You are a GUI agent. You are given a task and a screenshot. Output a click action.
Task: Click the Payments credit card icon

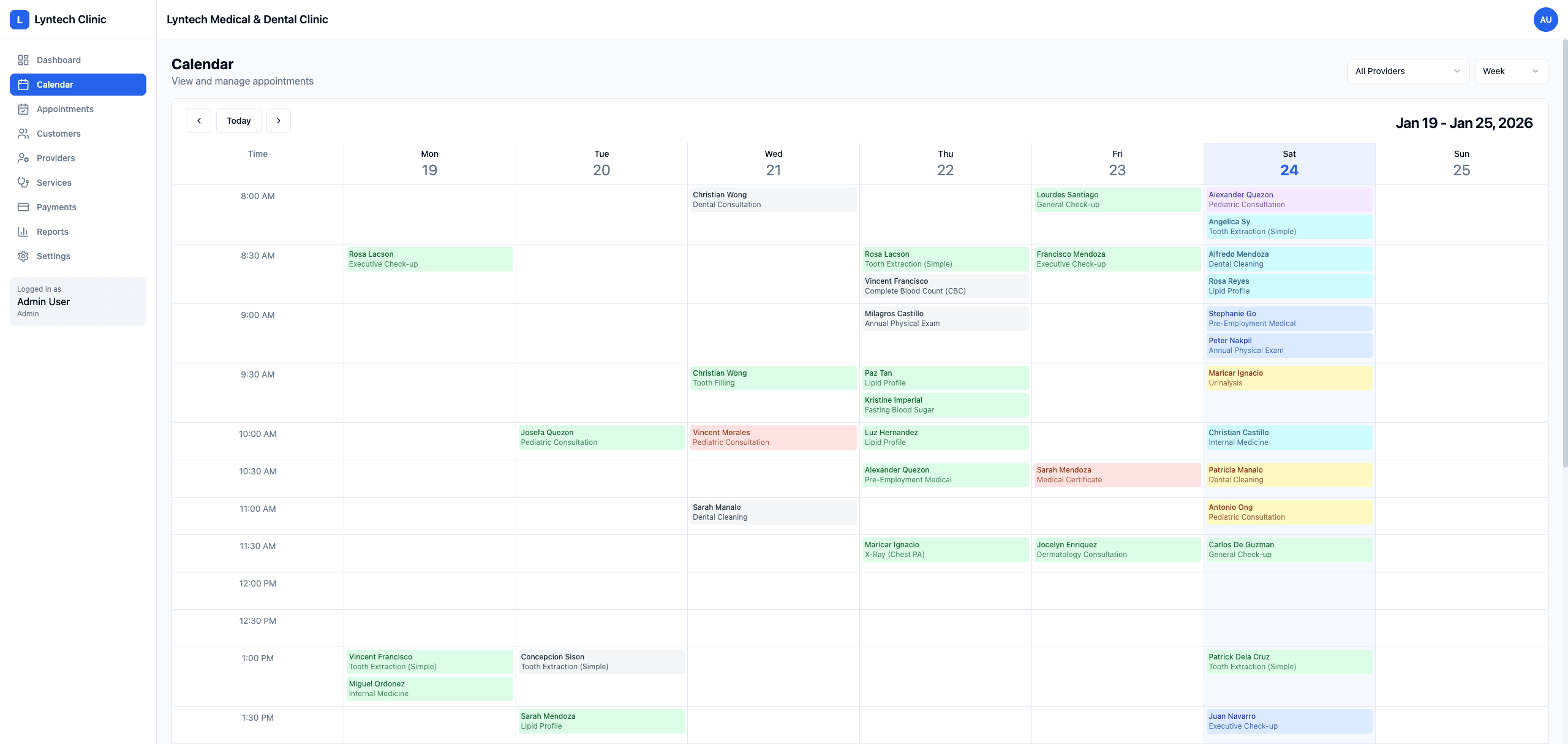point(23,207)
